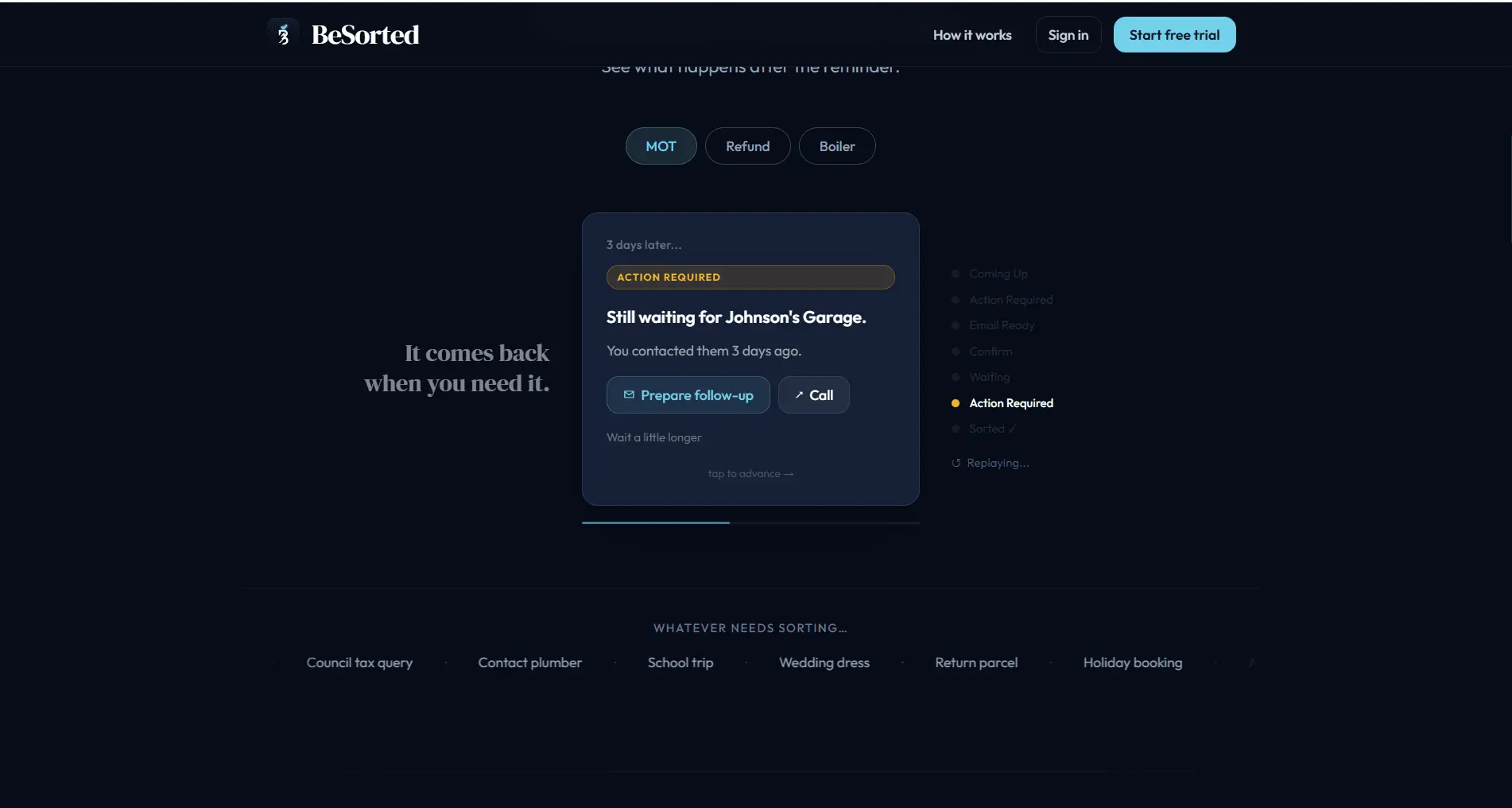Click 'Holiday booking' text
The image size is (1512, 808).
coord(1132,662)
